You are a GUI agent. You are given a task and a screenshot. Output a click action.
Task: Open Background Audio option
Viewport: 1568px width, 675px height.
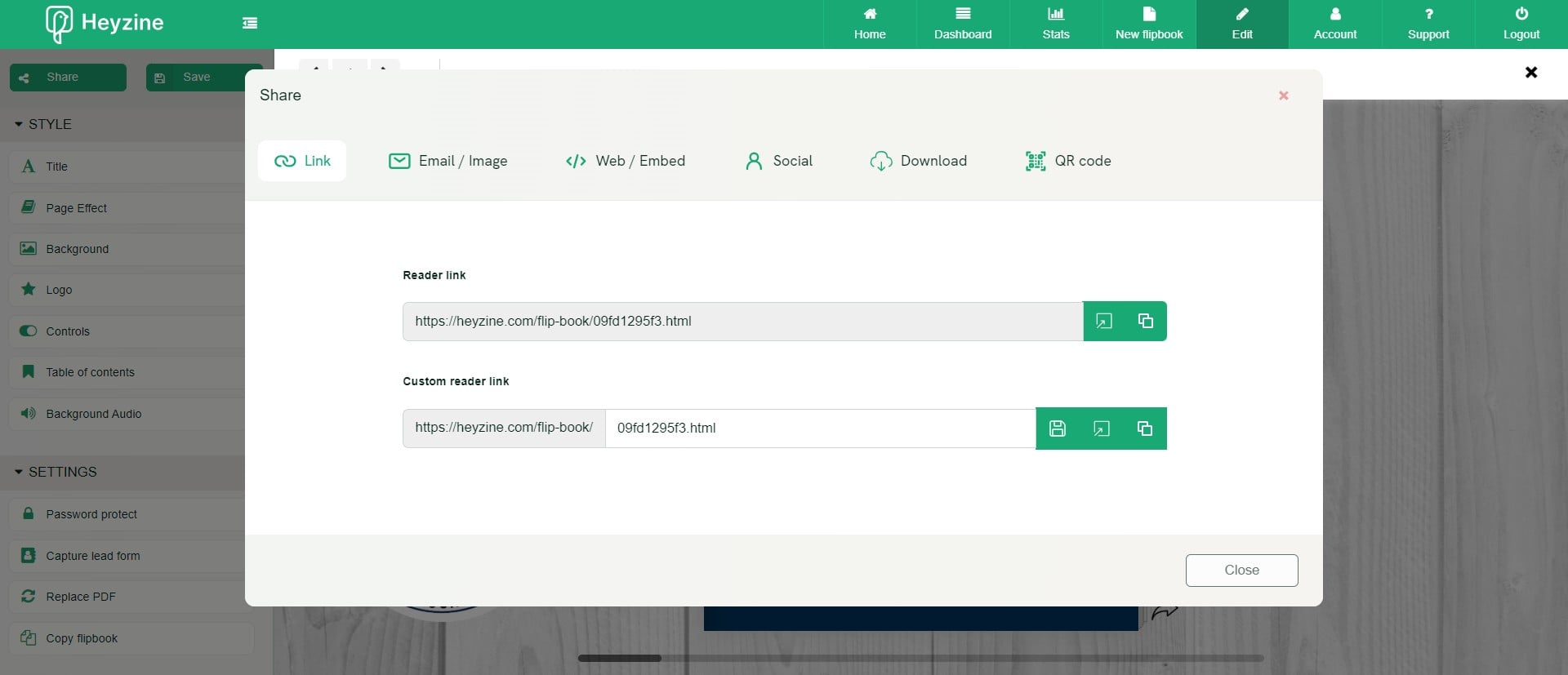[127, 414]
